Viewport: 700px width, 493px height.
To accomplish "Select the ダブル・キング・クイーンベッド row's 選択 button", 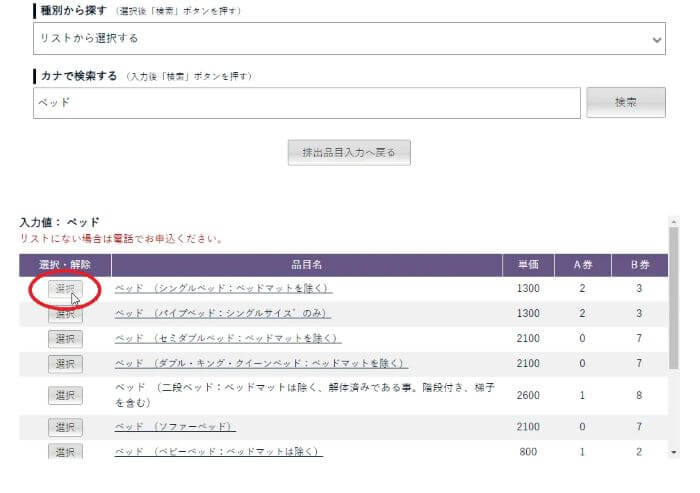I will tap(65, 364).
